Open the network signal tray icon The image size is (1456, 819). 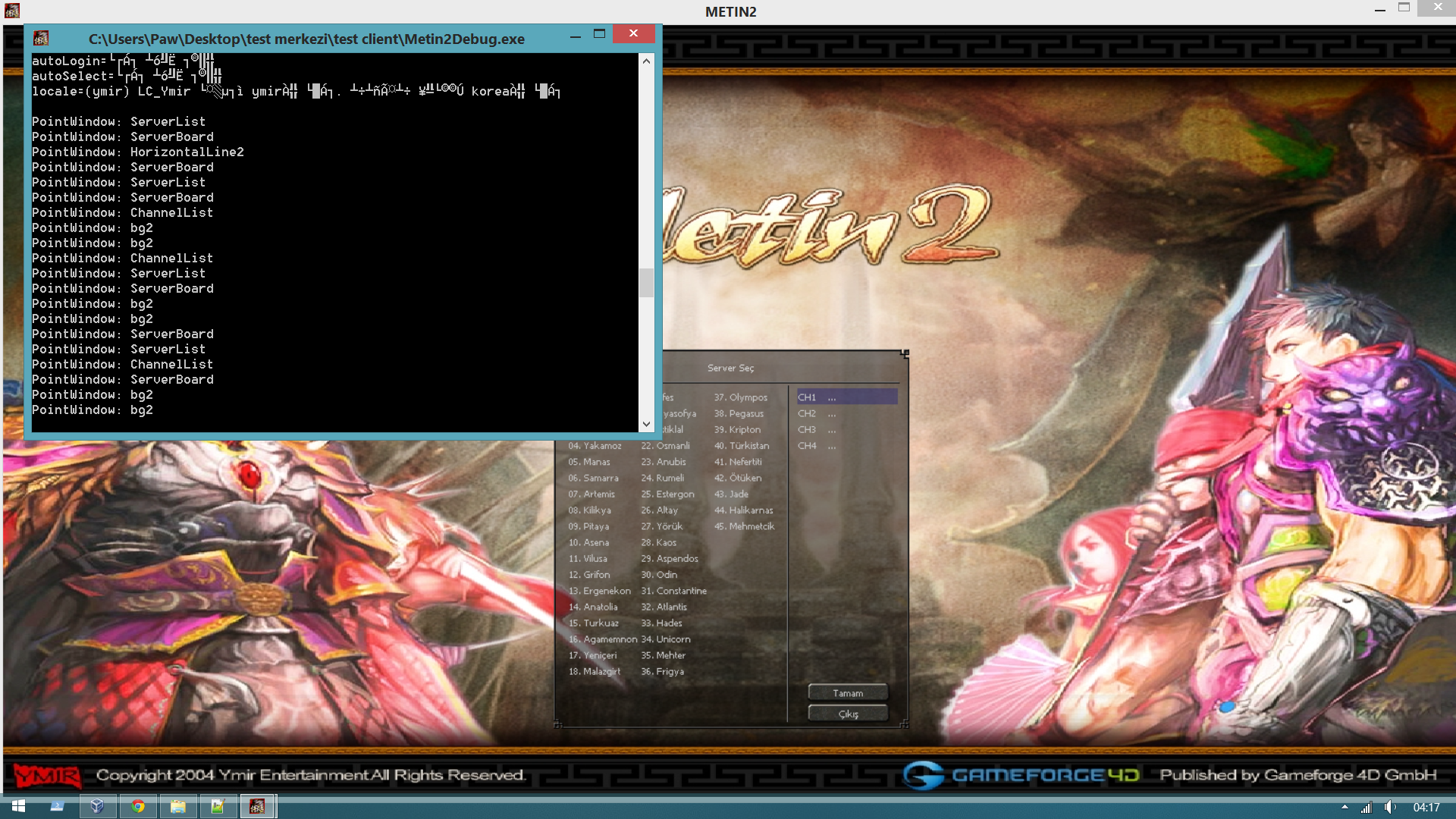pos(1366,807)
